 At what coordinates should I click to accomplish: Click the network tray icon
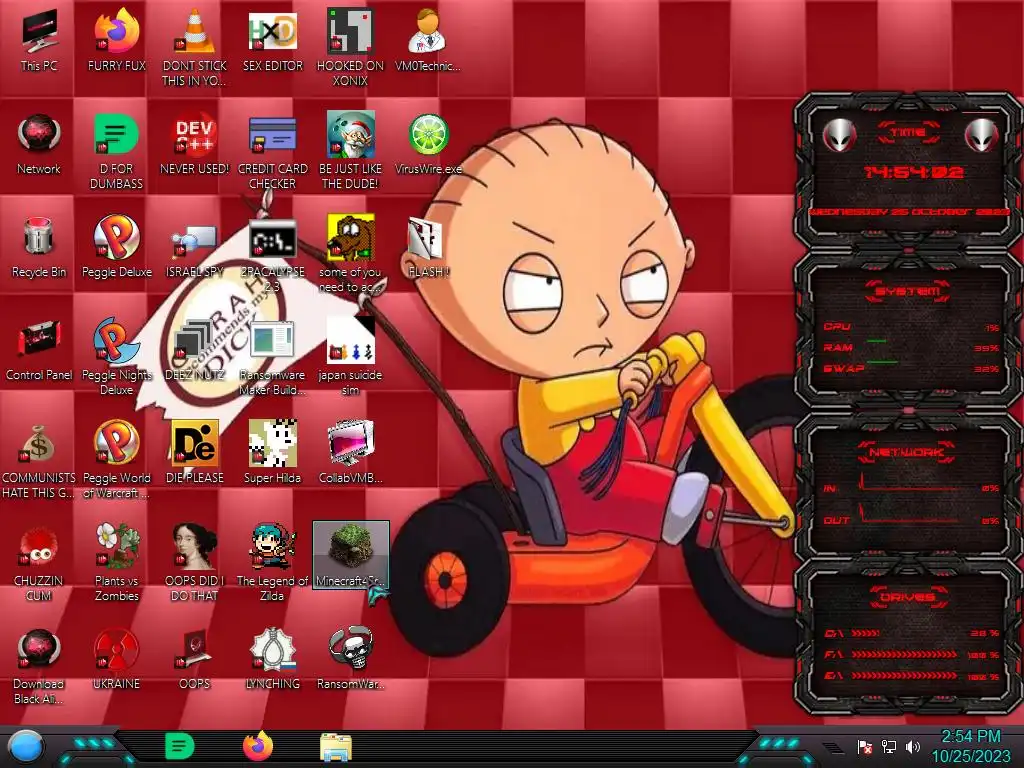point(889,747)
